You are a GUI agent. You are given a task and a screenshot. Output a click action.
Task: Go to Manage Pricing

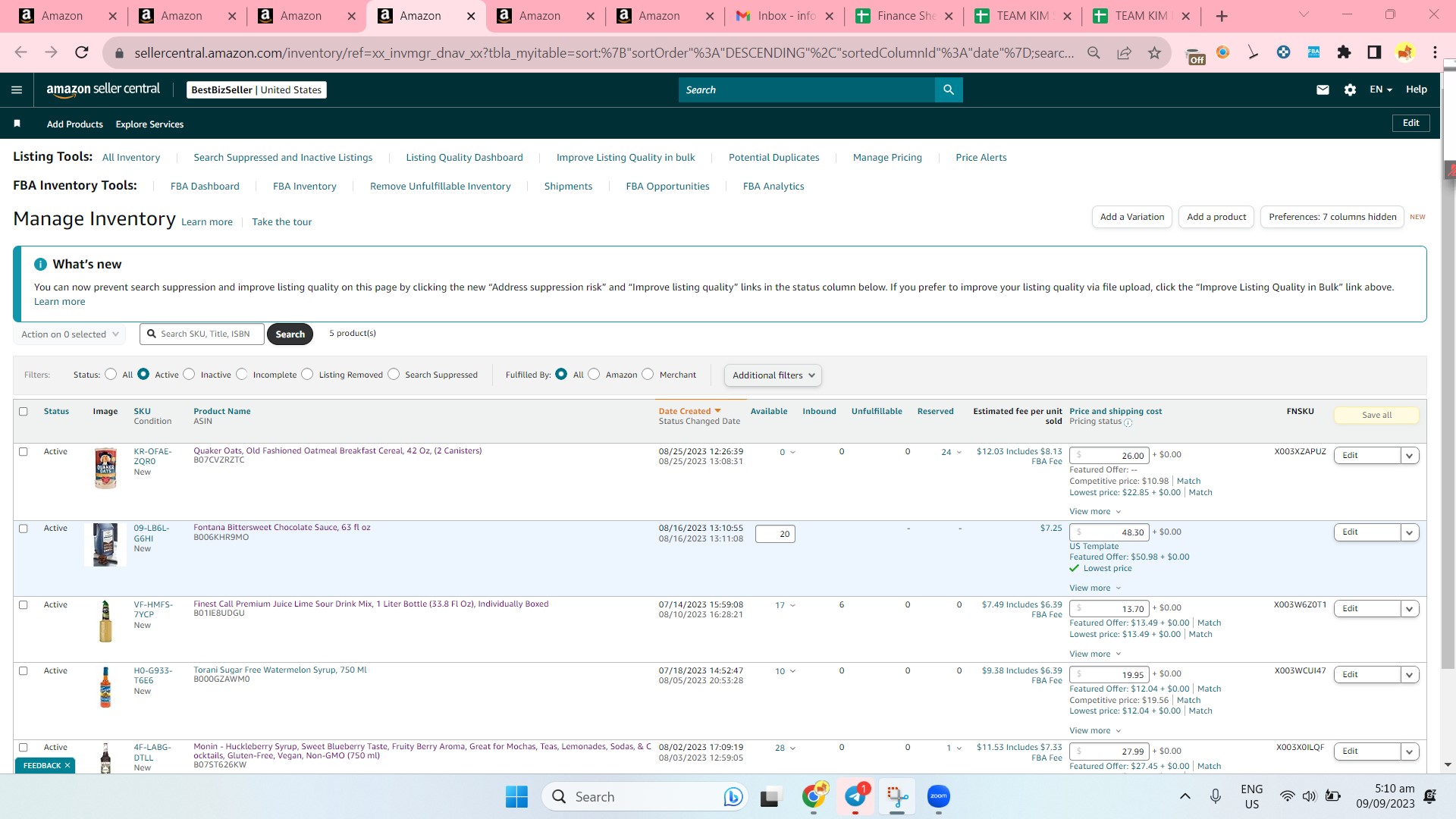(x=887, y=158)
